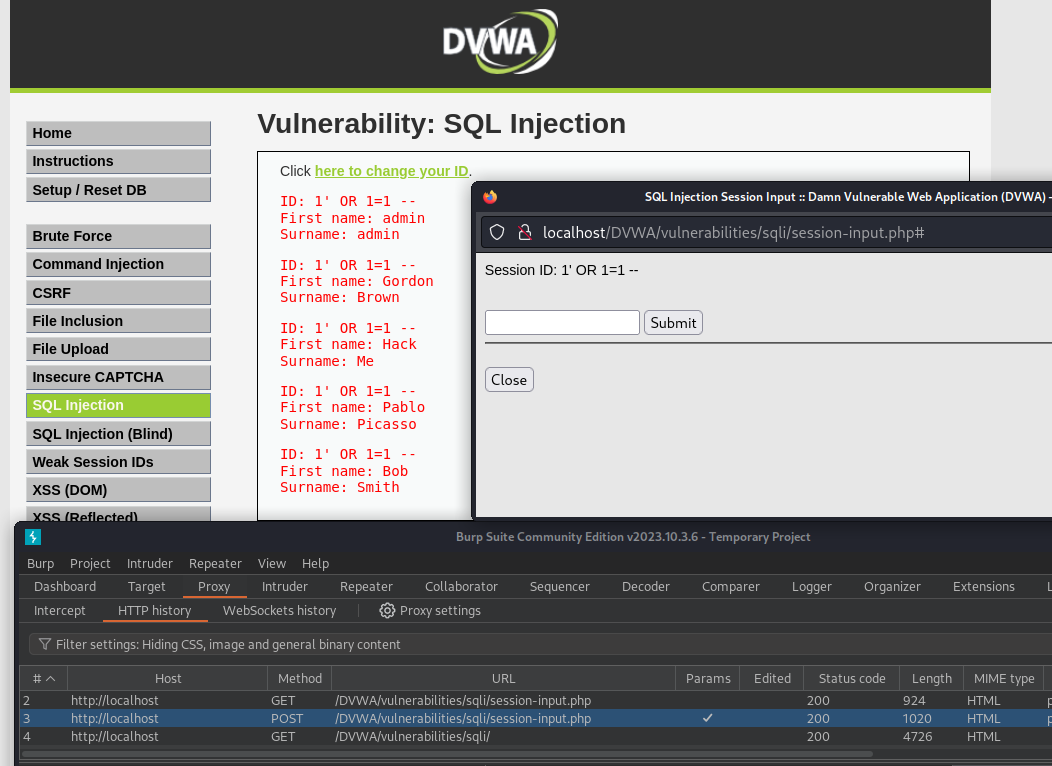Click the Params checkmark in row 3
The width and height of the screenshot is (1052, 766).
(707, 718)
